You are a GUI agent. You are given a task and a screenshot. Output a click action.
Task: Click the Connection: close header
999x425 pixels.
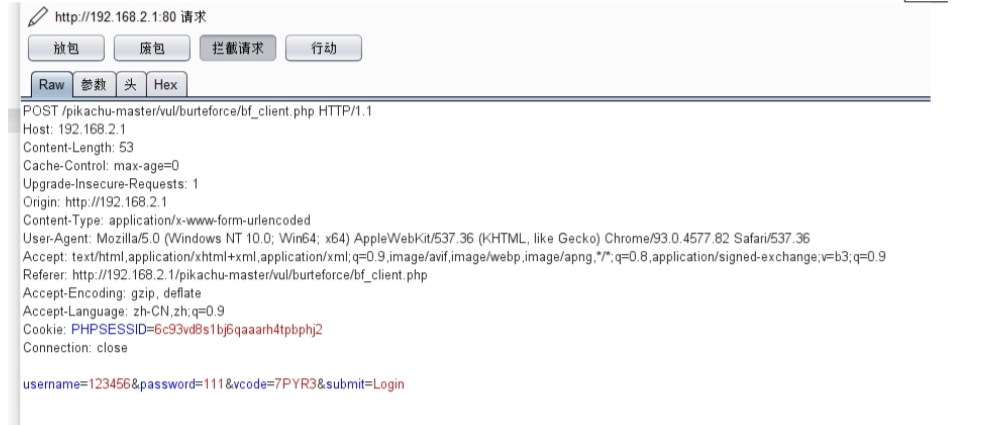pyautogui.click(x=75, y=348)
